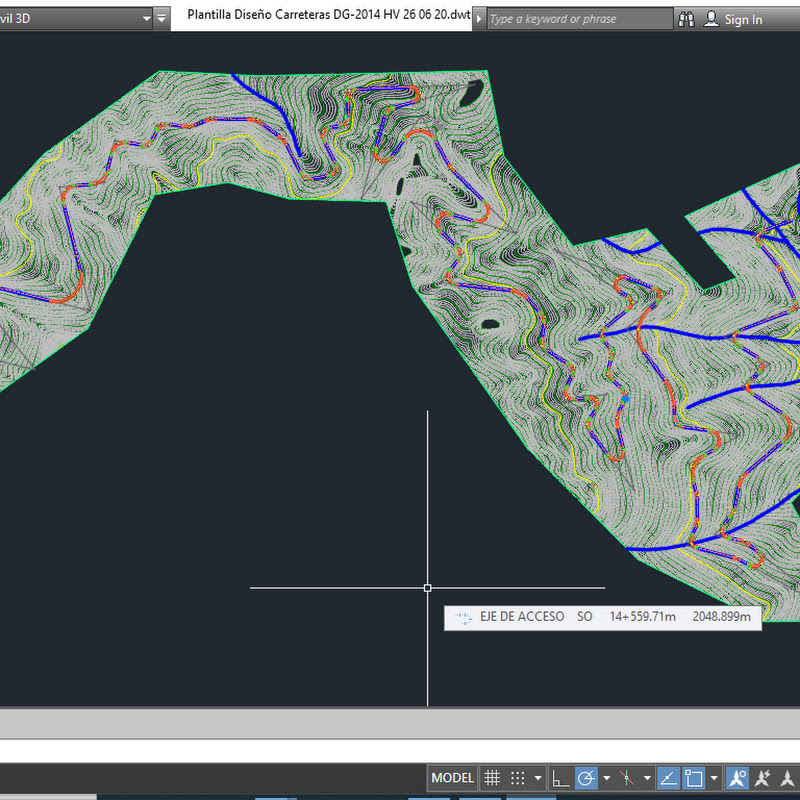Viewport: 800px width, 800px height.
Task: Click the annotation auto-scale icon
Action: [x=763, y=778]
